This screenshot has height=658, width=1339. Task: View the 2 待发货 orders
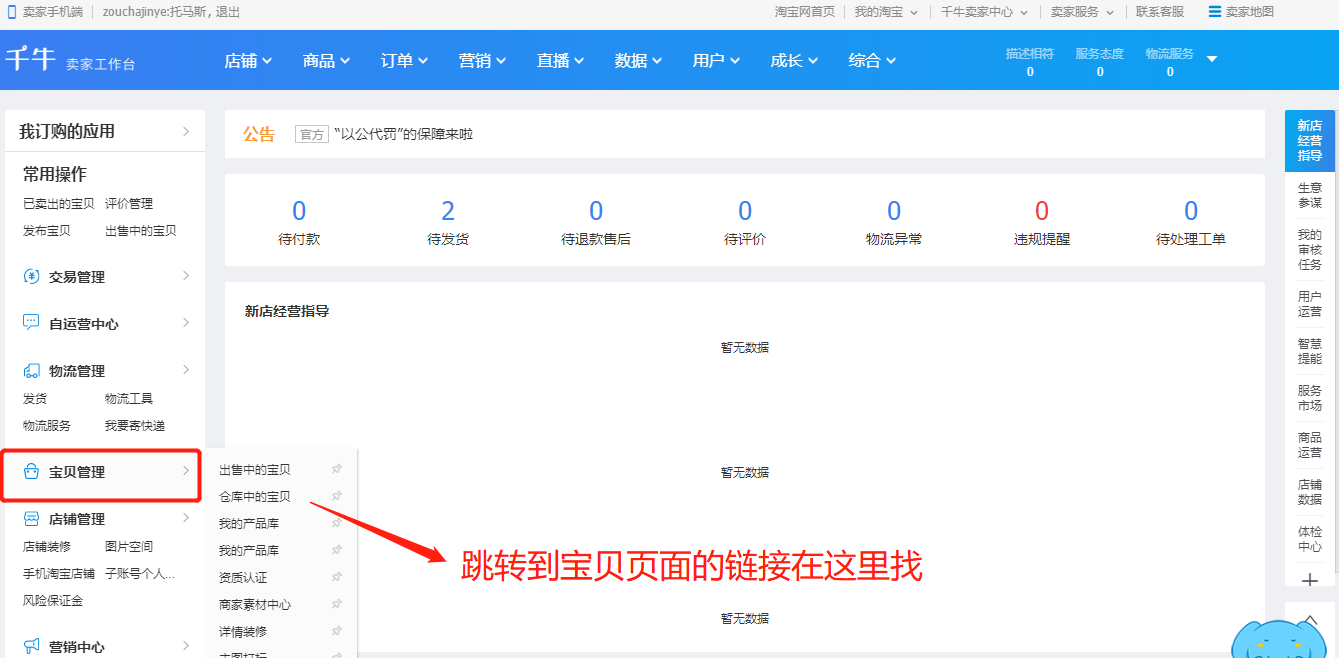(448, 222)
